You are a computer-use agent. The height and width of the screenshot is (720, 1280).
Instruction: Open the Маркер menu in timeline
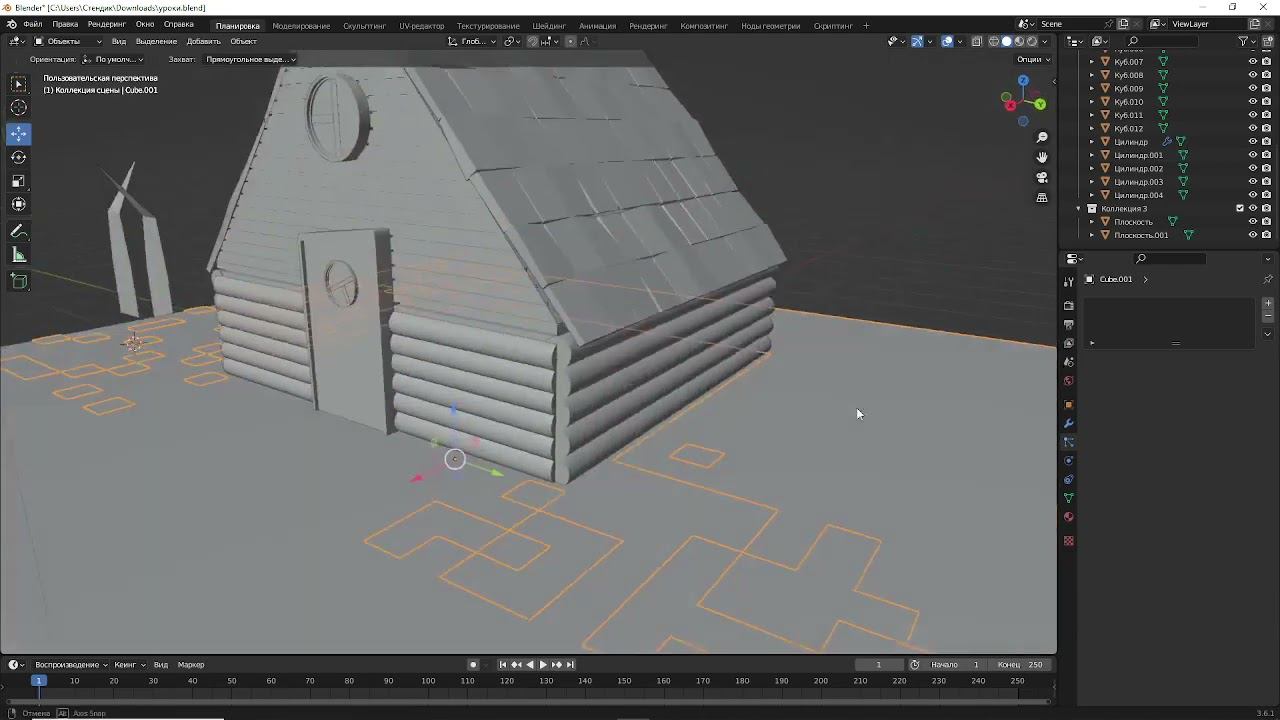(x=191, y=665)
